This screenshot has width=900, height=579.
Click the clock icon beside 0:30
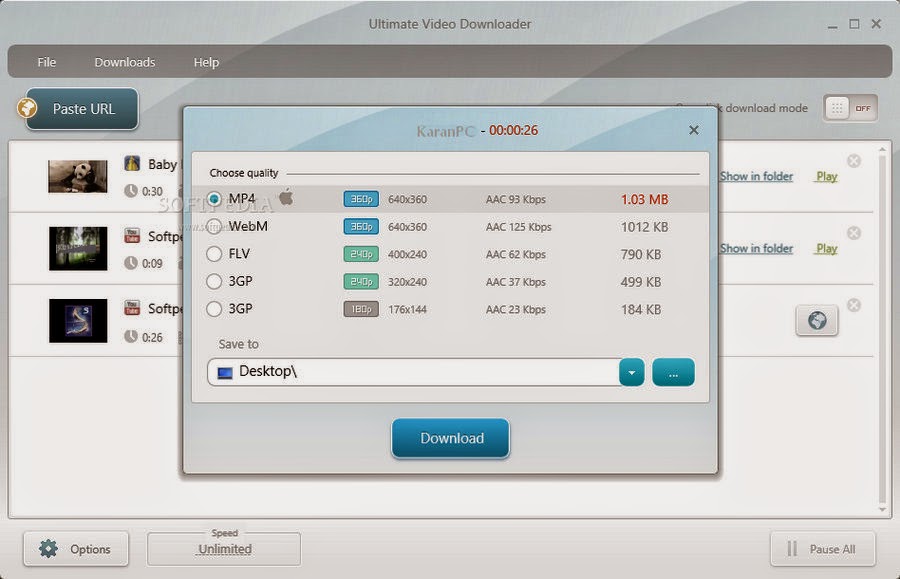131,191
